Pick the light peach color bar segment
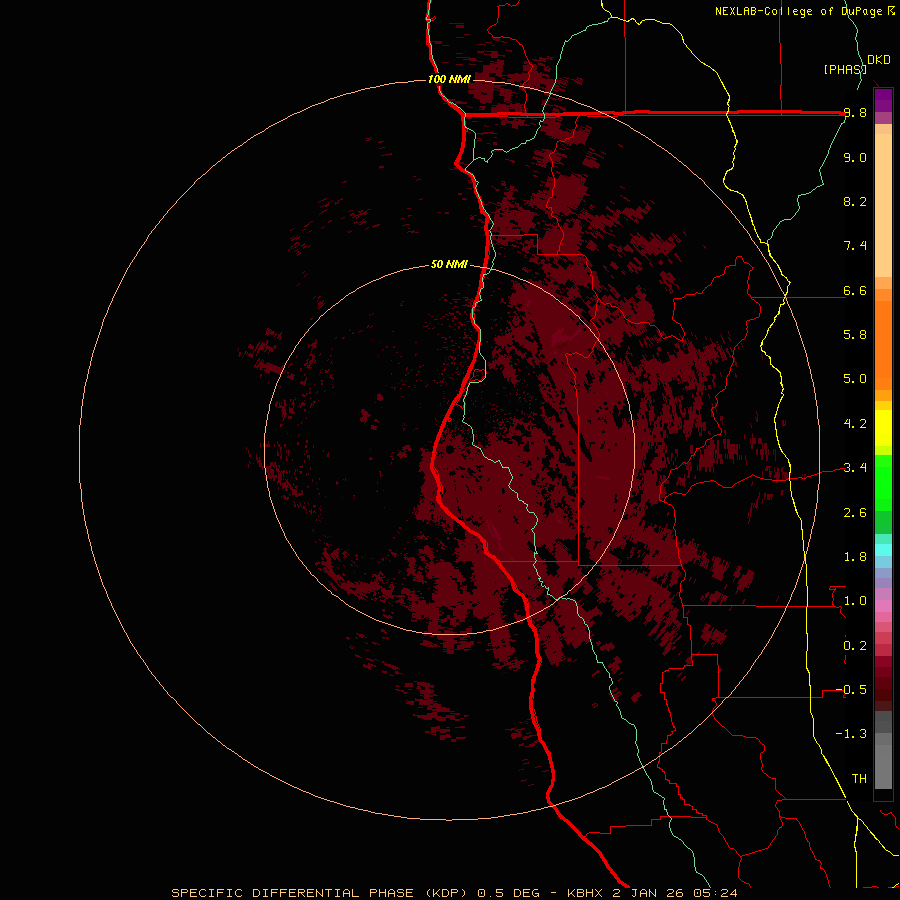900x900 pixels. (883, 205)
